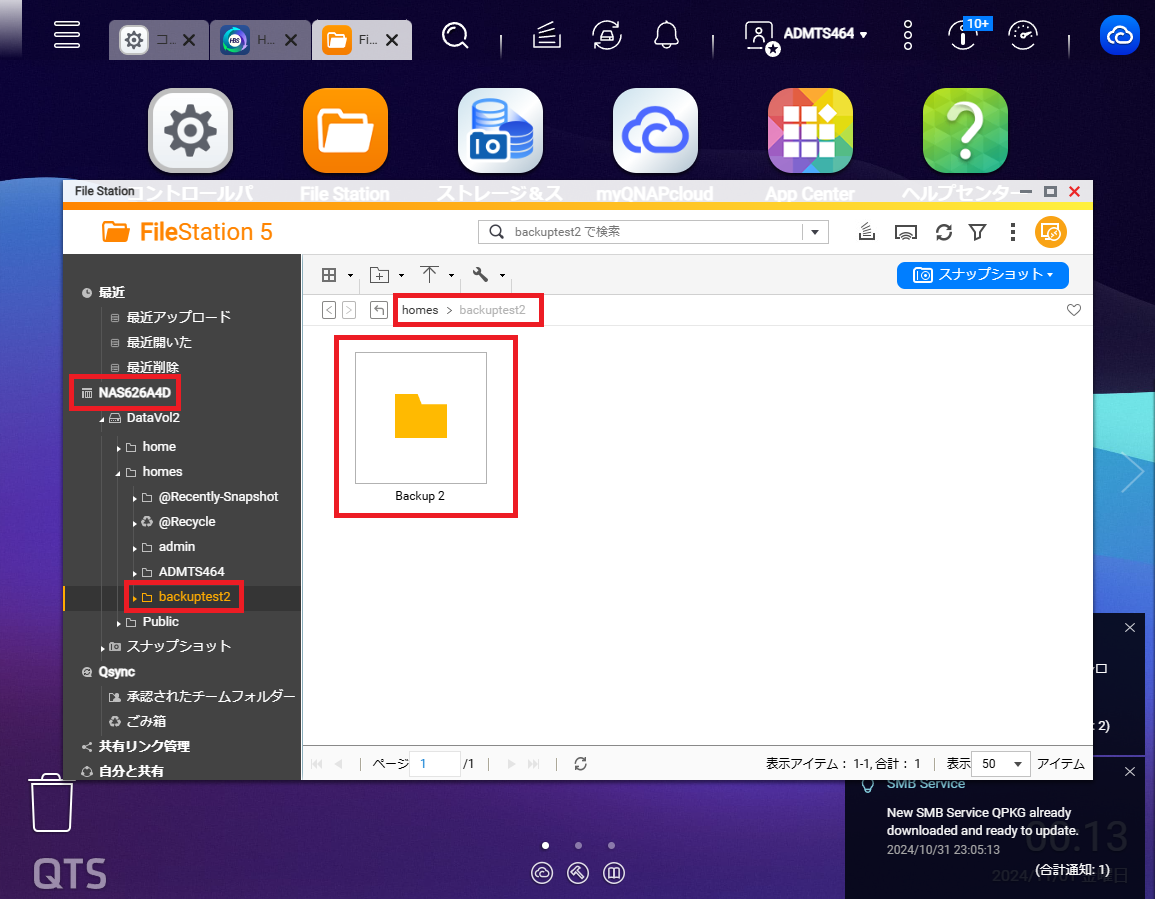The width and height of the screenshot is (1155, 899).
Task: Select admin folder in tree
Action: pos(177,548)
